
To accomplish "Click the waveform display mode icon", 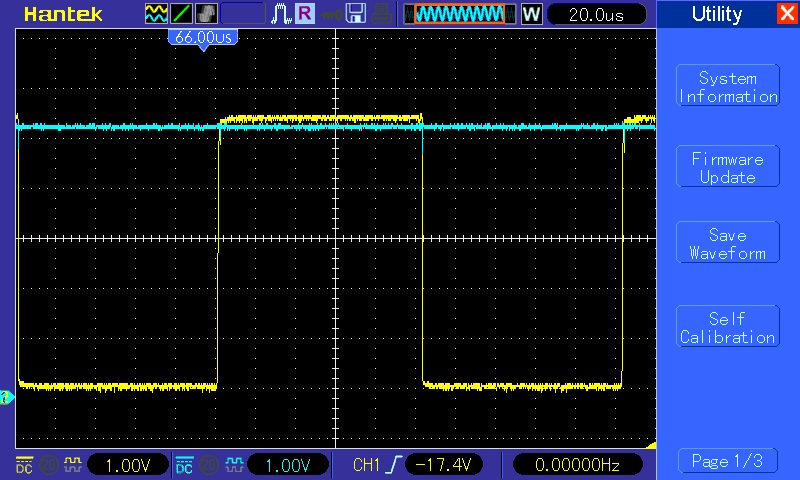I will tap(157, 14).
